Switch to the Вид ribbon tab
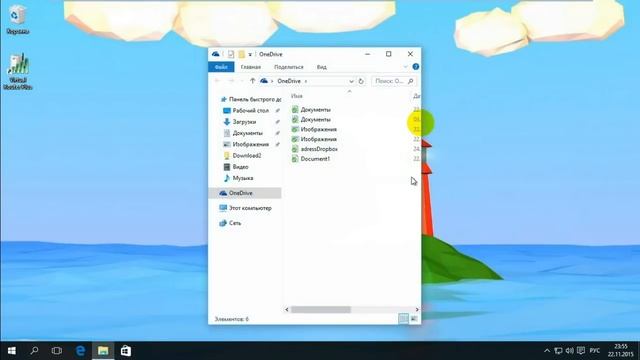The height and width of the screenshot is (360, 640). click(x=322, y=67)
